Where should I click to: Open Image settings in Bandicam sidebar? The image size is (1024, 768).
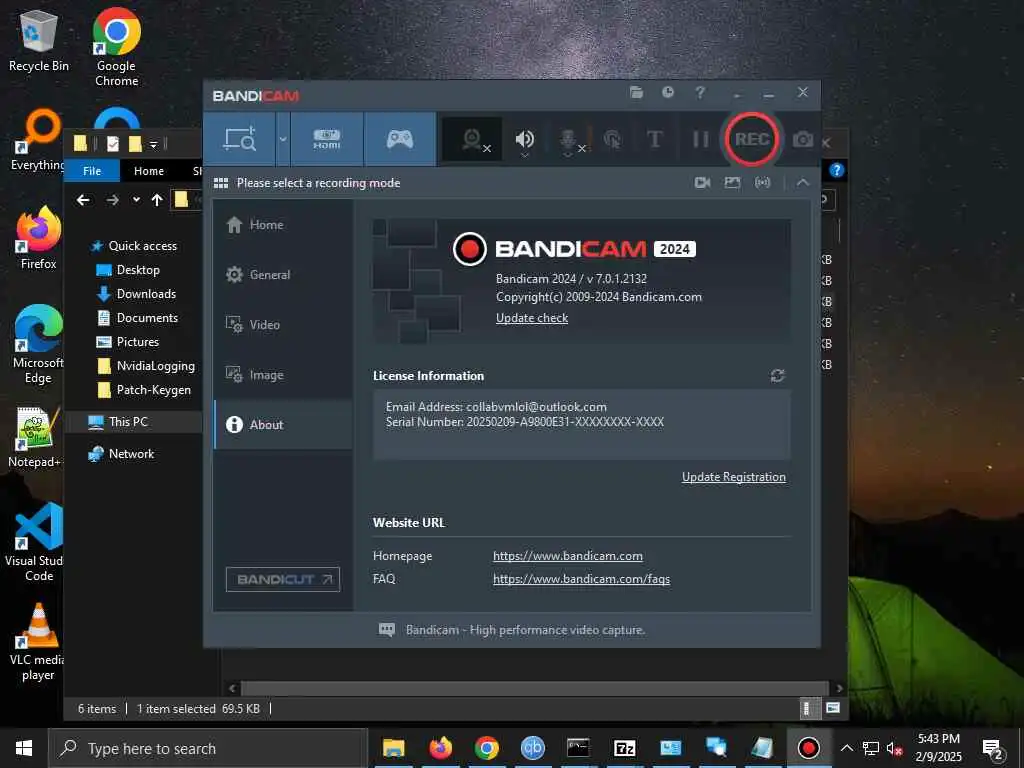point(283,375)
